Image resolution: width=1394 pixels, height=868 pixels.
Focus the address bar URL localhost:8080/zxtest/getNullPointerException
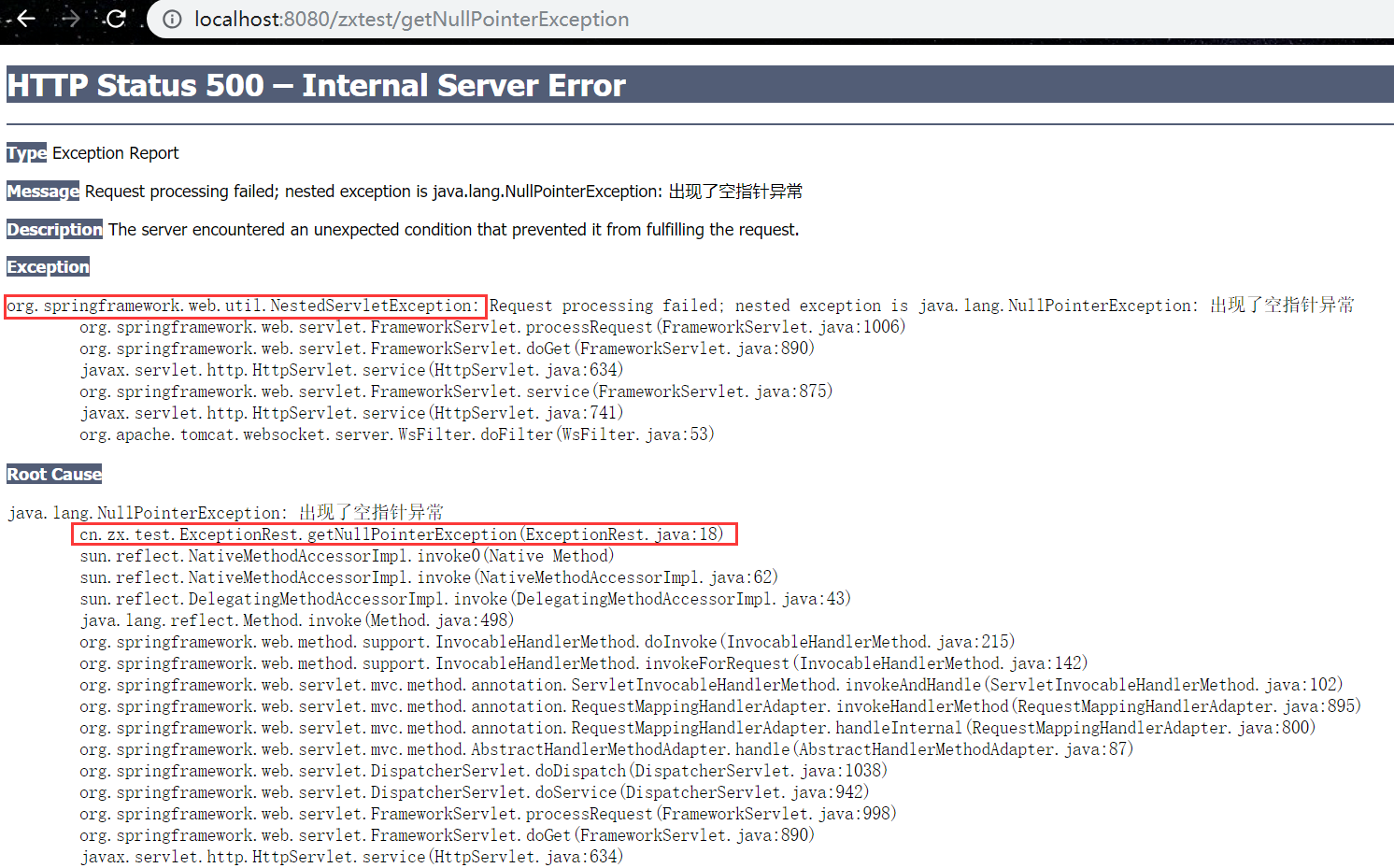(x=411, y=20)
